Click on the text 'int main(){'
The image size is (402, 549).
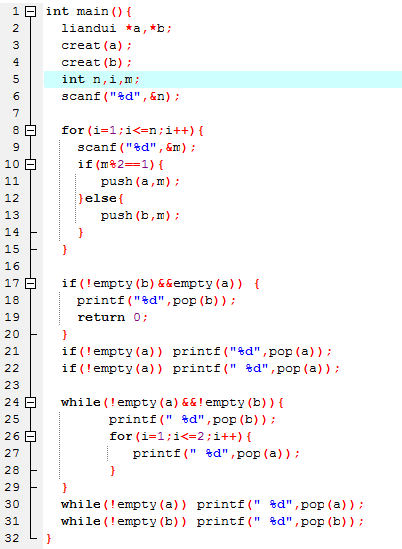click(89, 12)
